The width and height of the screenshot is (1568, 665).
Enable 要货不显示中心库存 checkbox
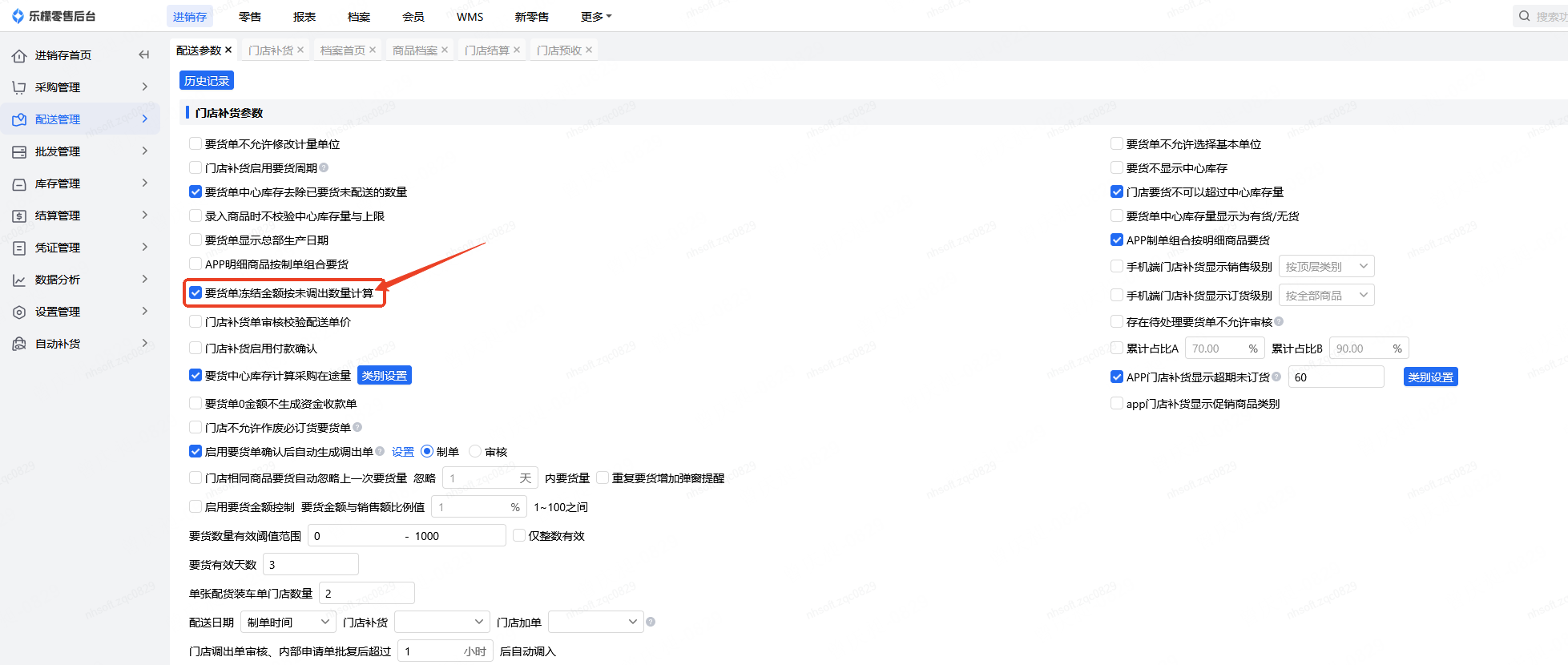[x=1117, y=167]
